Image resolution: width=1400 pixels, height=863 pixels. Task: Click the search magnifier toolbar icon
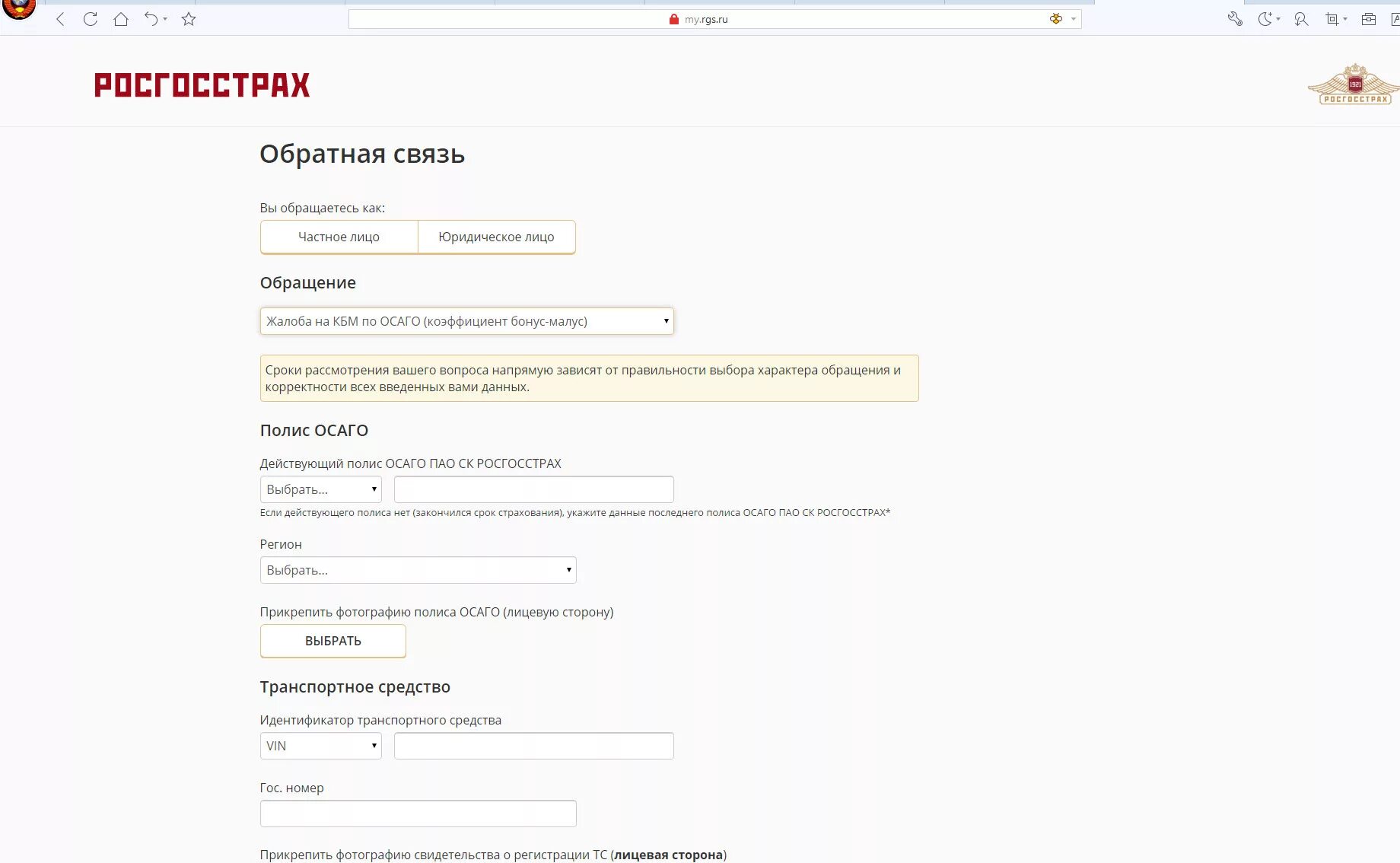pyautogui.click(x=1301, y=19)
